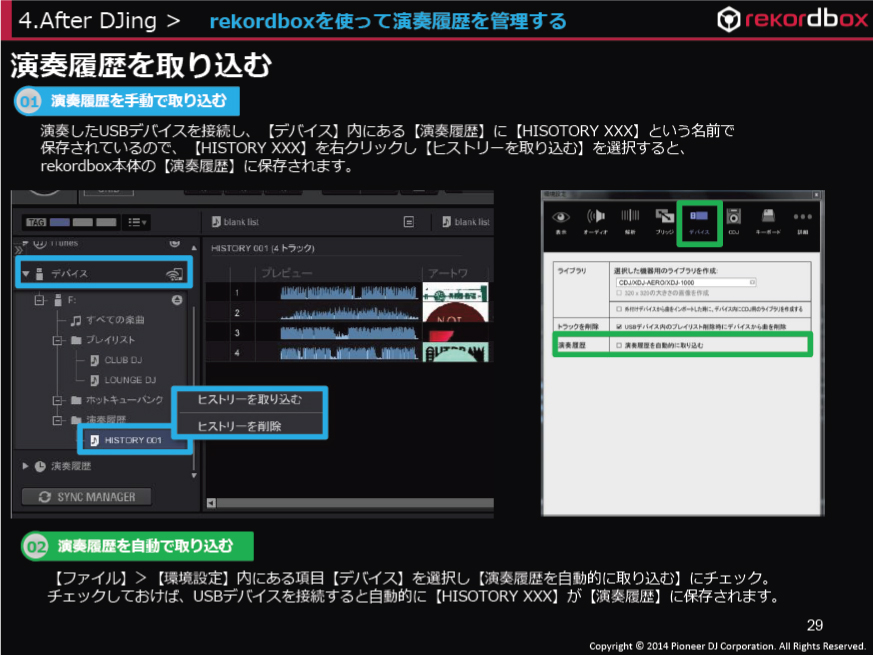Click the USB device icon beside デバイス
The image size is (873, 655).
[40, 273]
